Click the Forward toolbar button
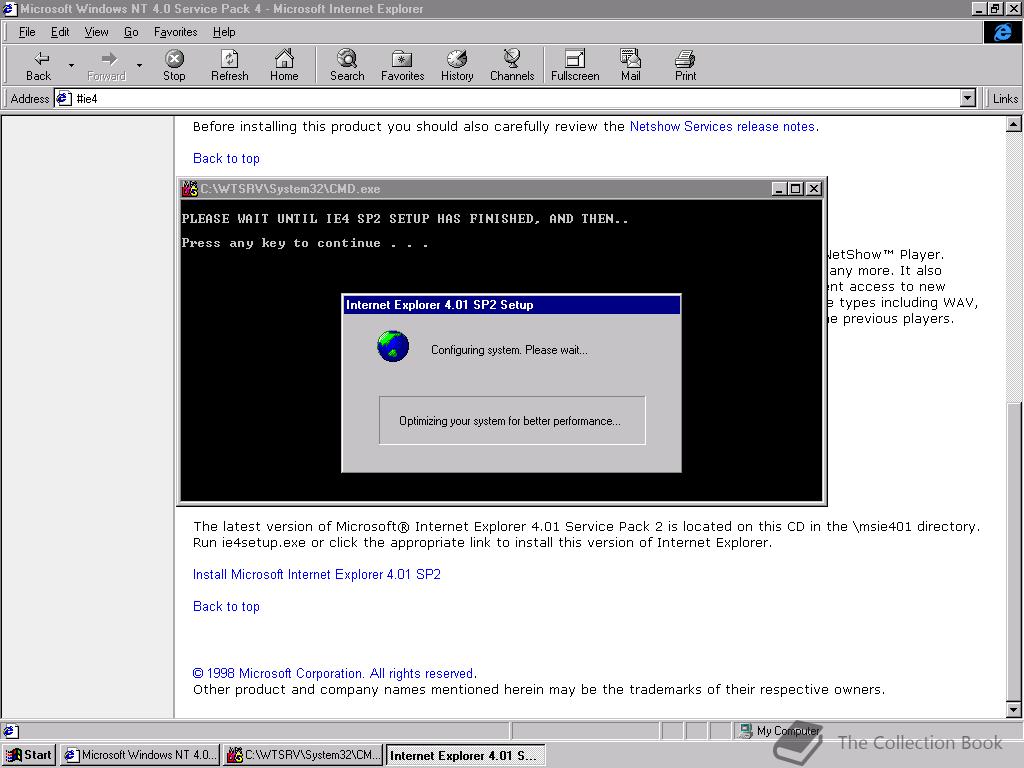This screenshot has width=1024, height=768. 106,65
